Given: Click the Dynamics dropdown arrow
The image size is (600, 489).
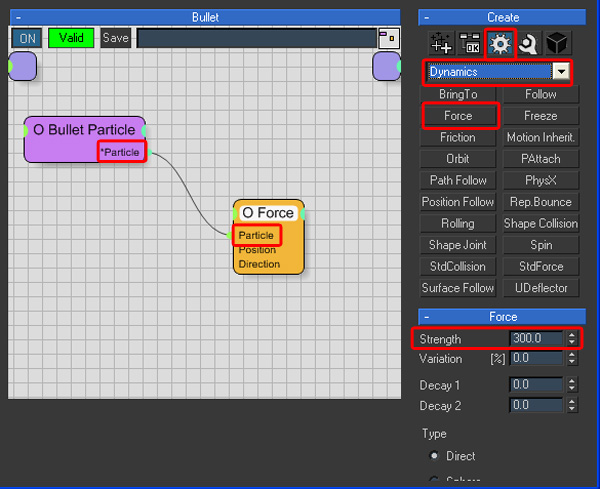Looking at the screenshot, I should [x=561, y=72].
